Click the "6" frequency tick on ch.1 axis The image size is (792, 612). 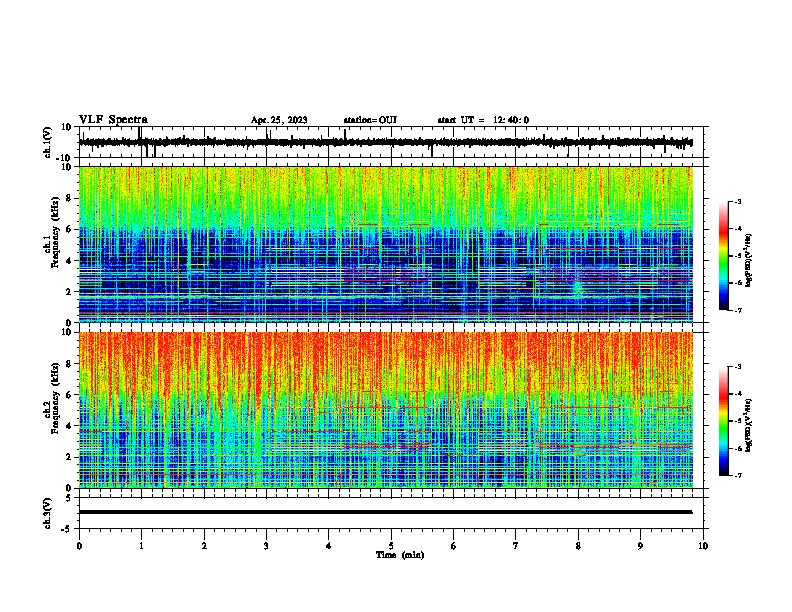[x=70, y=229]
